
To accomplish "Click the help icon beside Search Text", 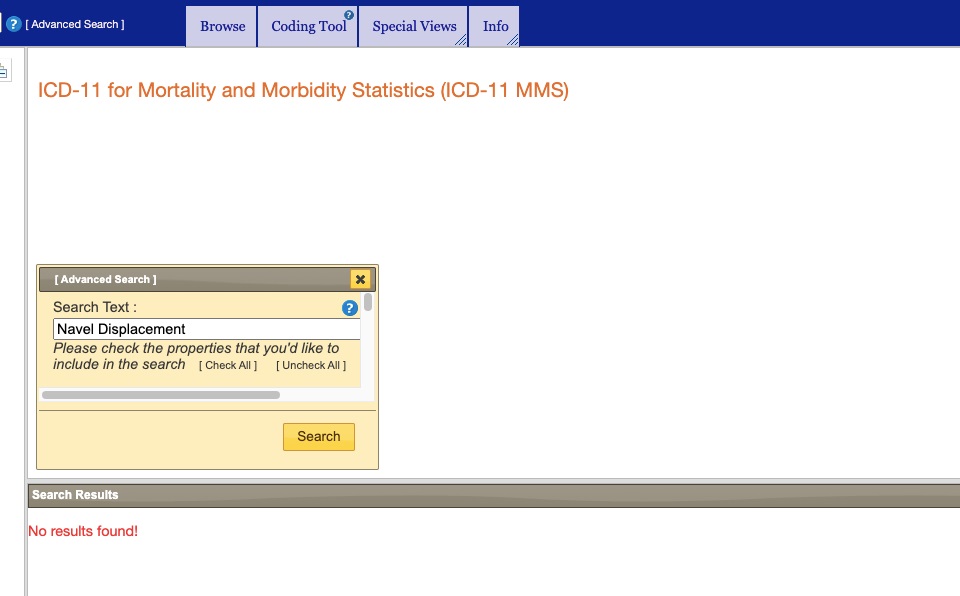I will coord(350,308).
